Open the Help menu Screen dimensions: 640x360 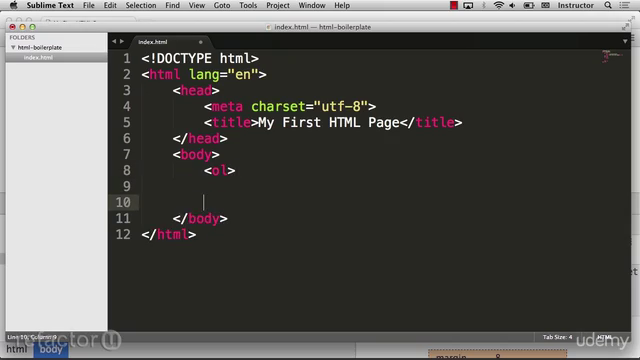pyautogui.click(x=342, y=5)
